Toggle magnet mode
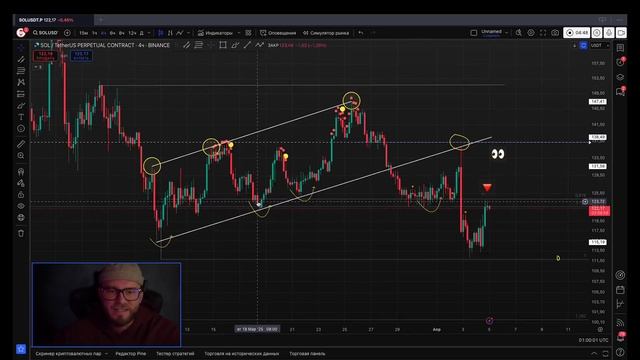Viewport: 640px width, 360px height. click(21, 171)
